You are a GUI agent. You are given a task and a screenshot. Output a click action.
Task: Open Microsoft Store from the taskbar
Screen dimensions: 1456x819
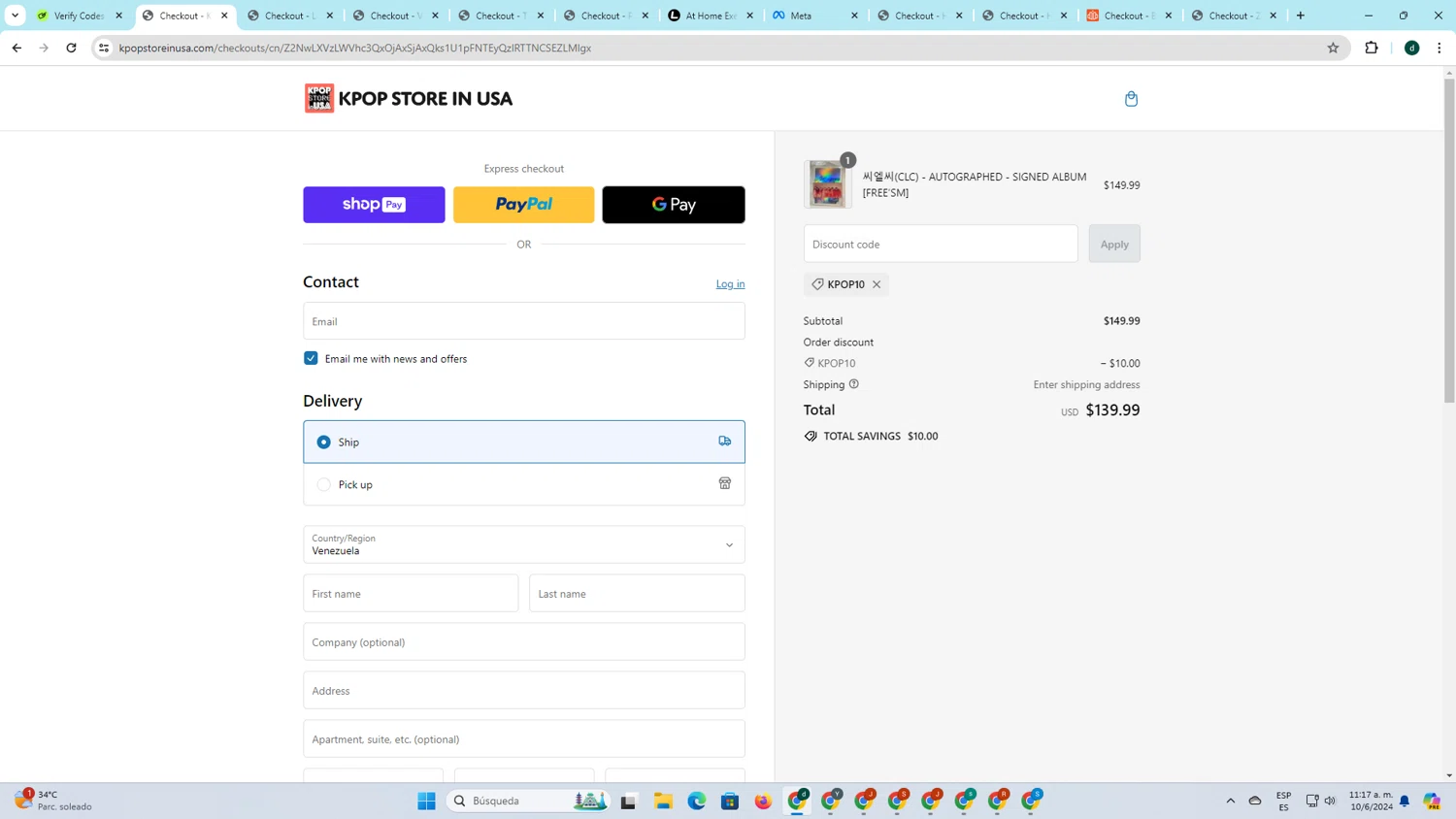(x=730, y=801)
